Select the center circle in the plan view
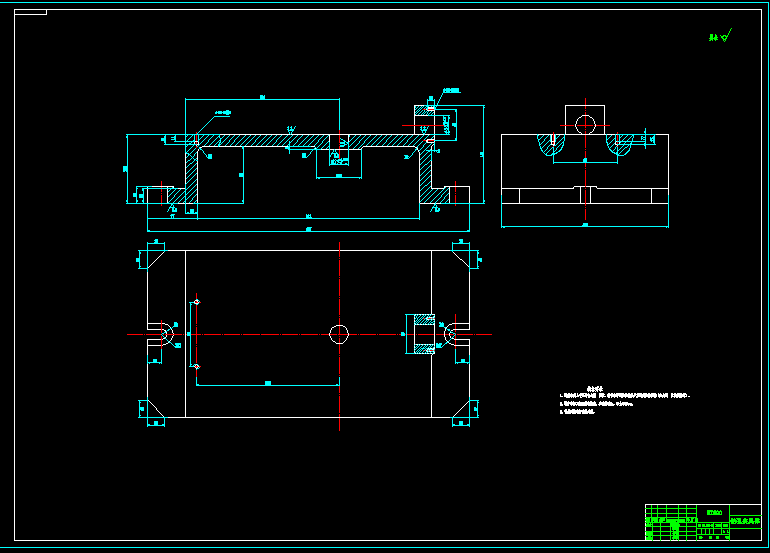The width and height of the screenshot is (770, 553). tap(339, 334)
